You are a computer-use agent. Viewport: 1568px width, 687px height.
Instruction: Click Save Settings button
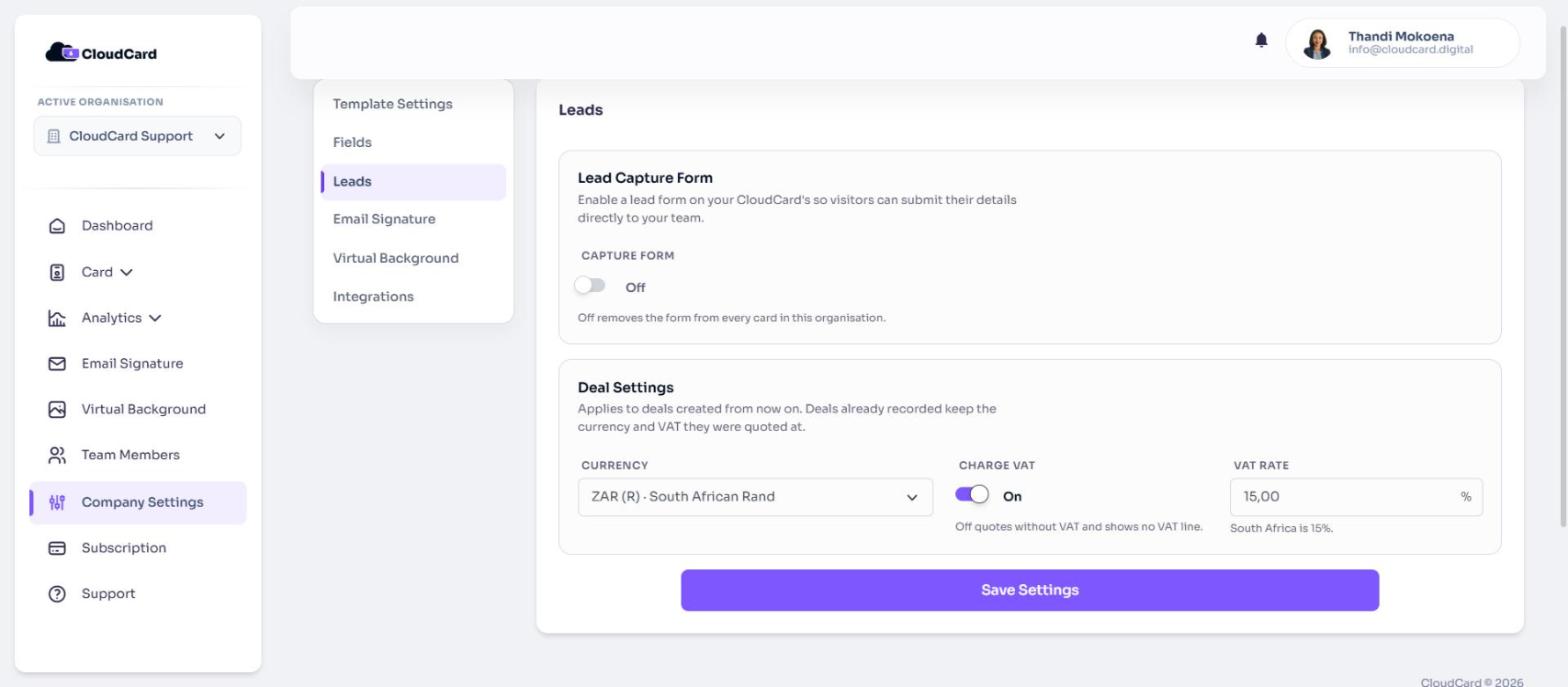1030,590
